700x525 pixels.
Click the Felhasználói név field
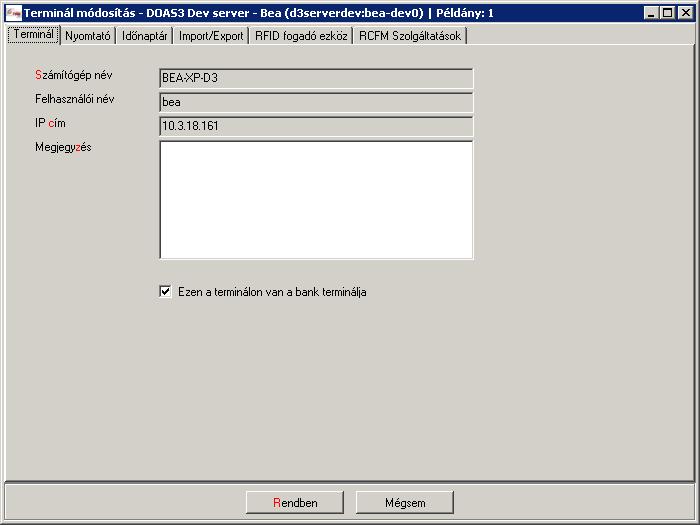(x=316, y=102)
